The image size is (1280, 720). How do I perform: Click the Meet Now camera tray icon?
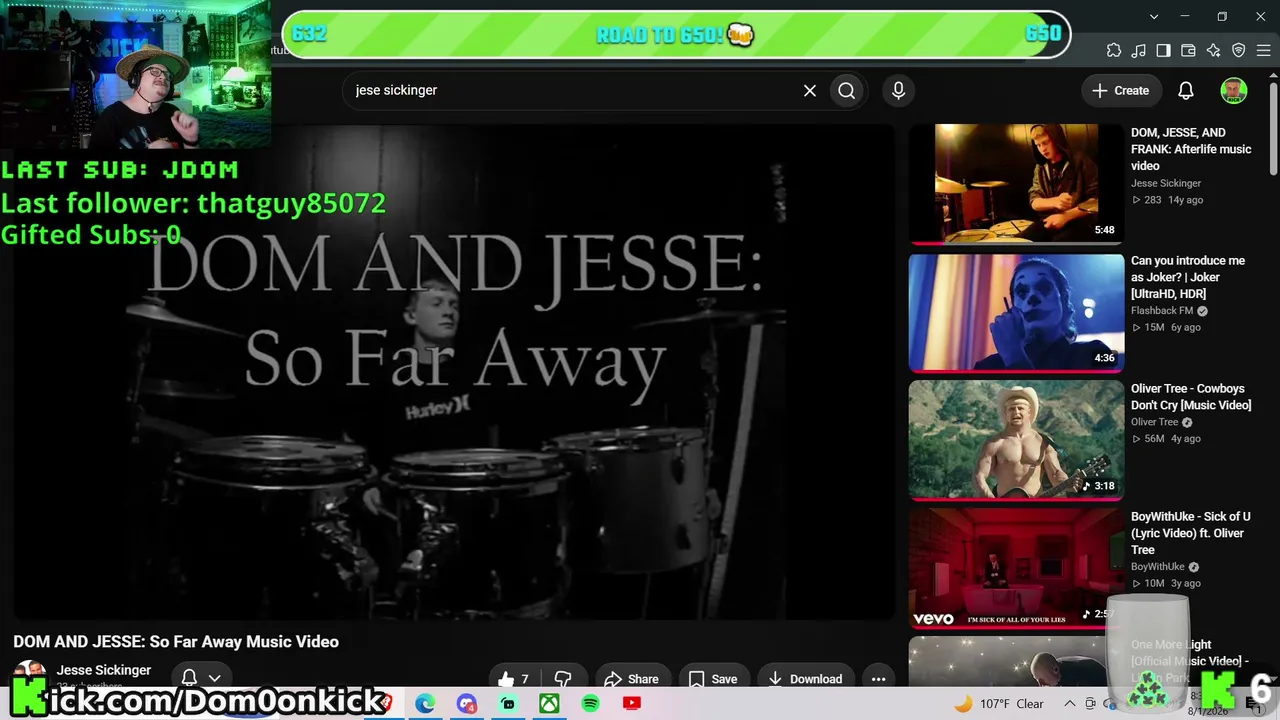(x=1090, y=704)
